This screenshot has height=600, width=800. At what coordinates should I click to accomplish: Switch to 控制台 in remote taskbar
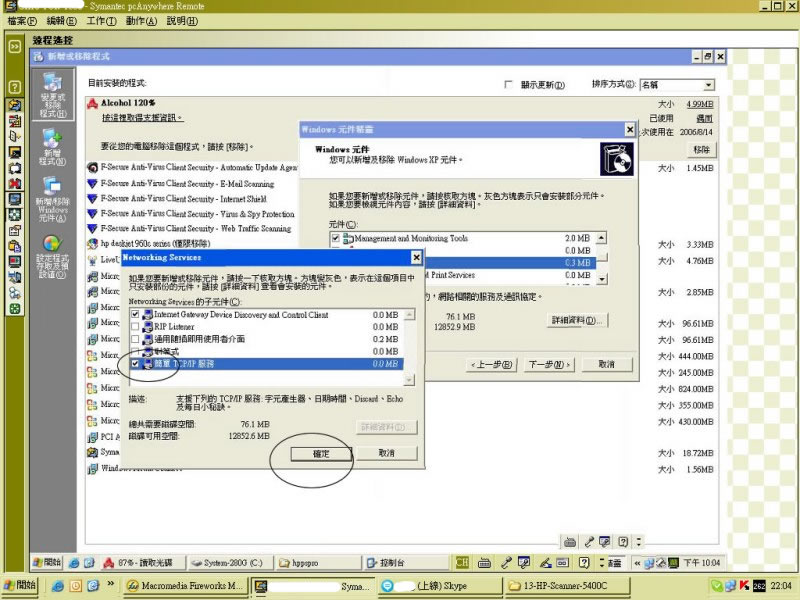click(407, 563)
